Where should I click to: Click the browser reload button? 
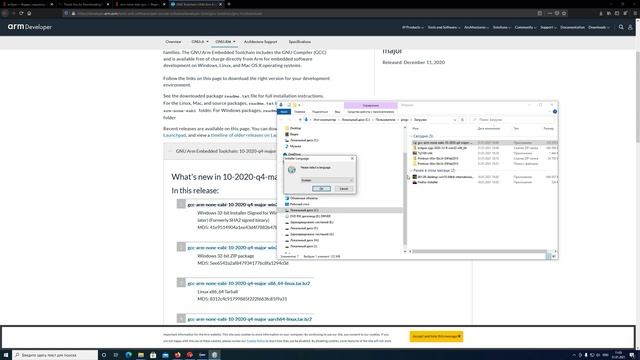21,13
